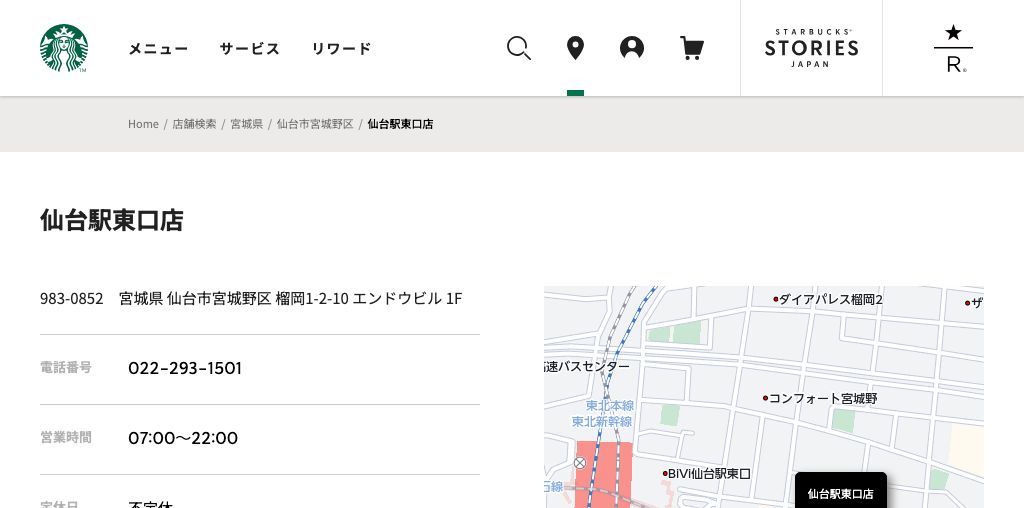Click the store address text
Viewport: 1024px width, 508px height.
251,299
